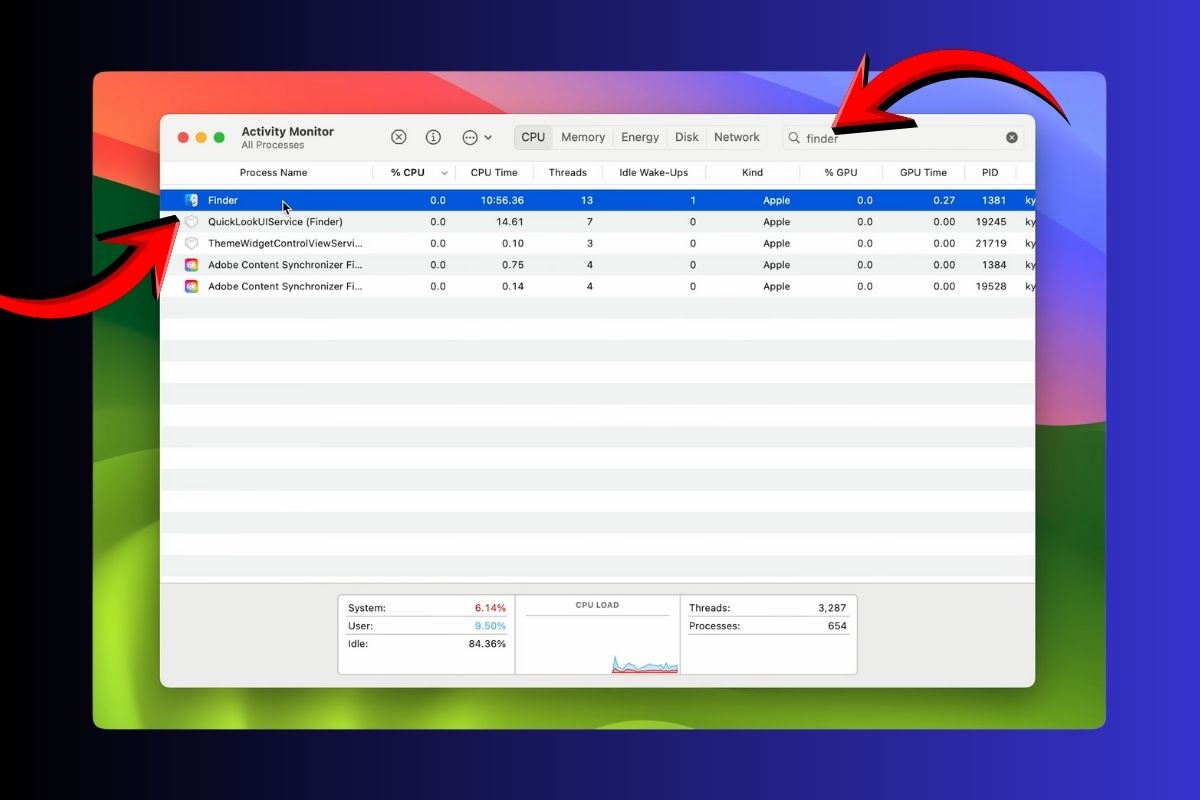Open the Disk tab

pyautogui.click(x=687, y=137)
